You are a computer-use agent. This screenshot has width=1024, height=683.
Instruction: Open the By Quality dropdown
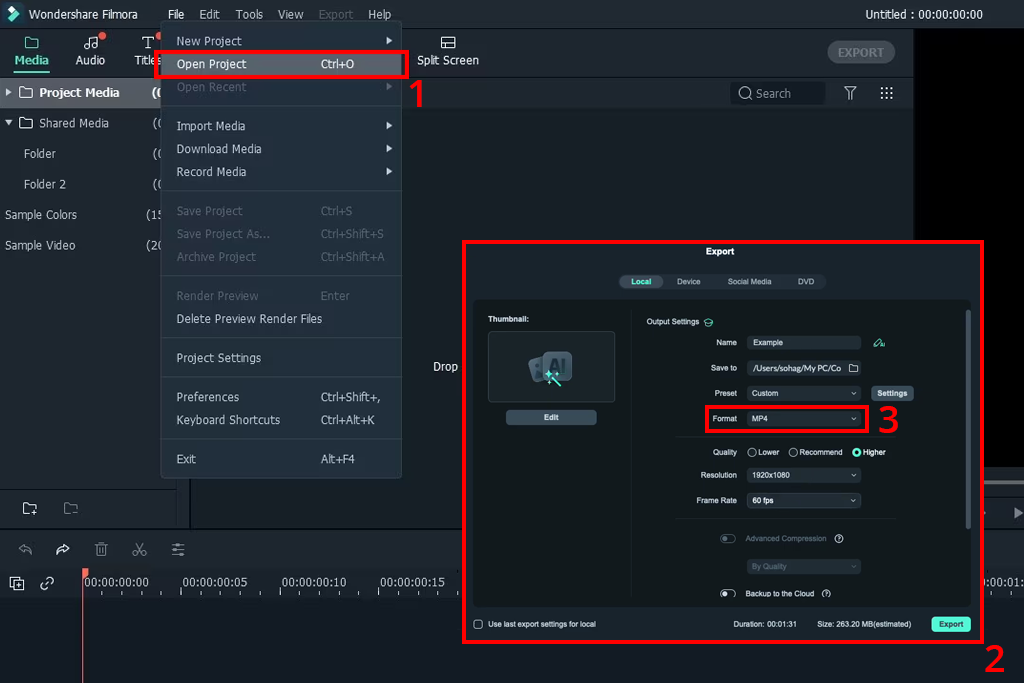click(803, 567)
